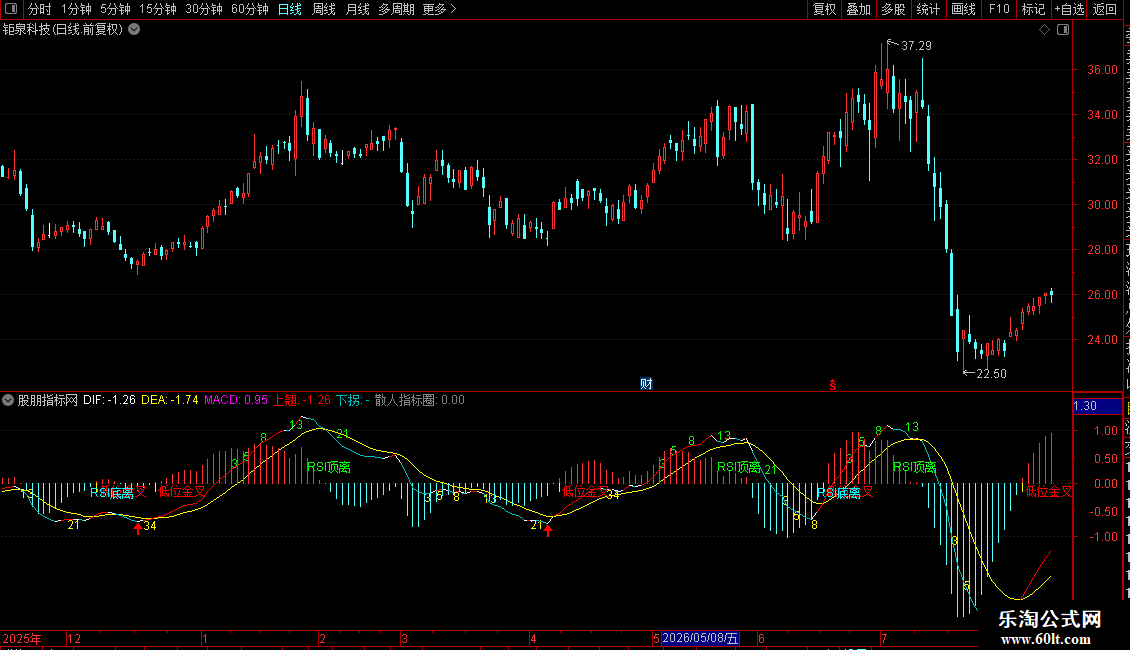This screenshot has width=1130, height=650.
Task: Click the -1.00 indicator axis label
Action: pos(1103,537)
